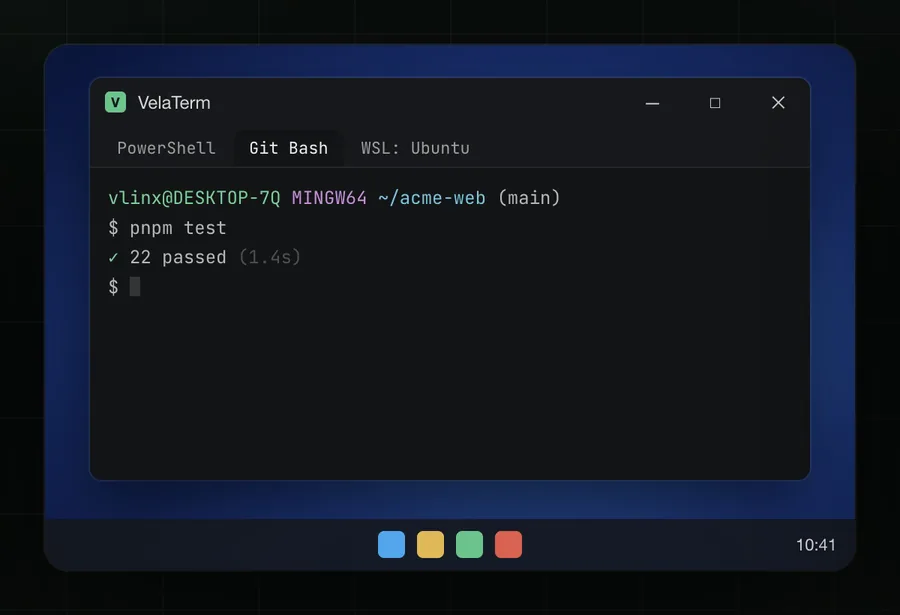Open the green taskbar app icon
Viewport: 900px width, 615px height.
coord(470,544)
